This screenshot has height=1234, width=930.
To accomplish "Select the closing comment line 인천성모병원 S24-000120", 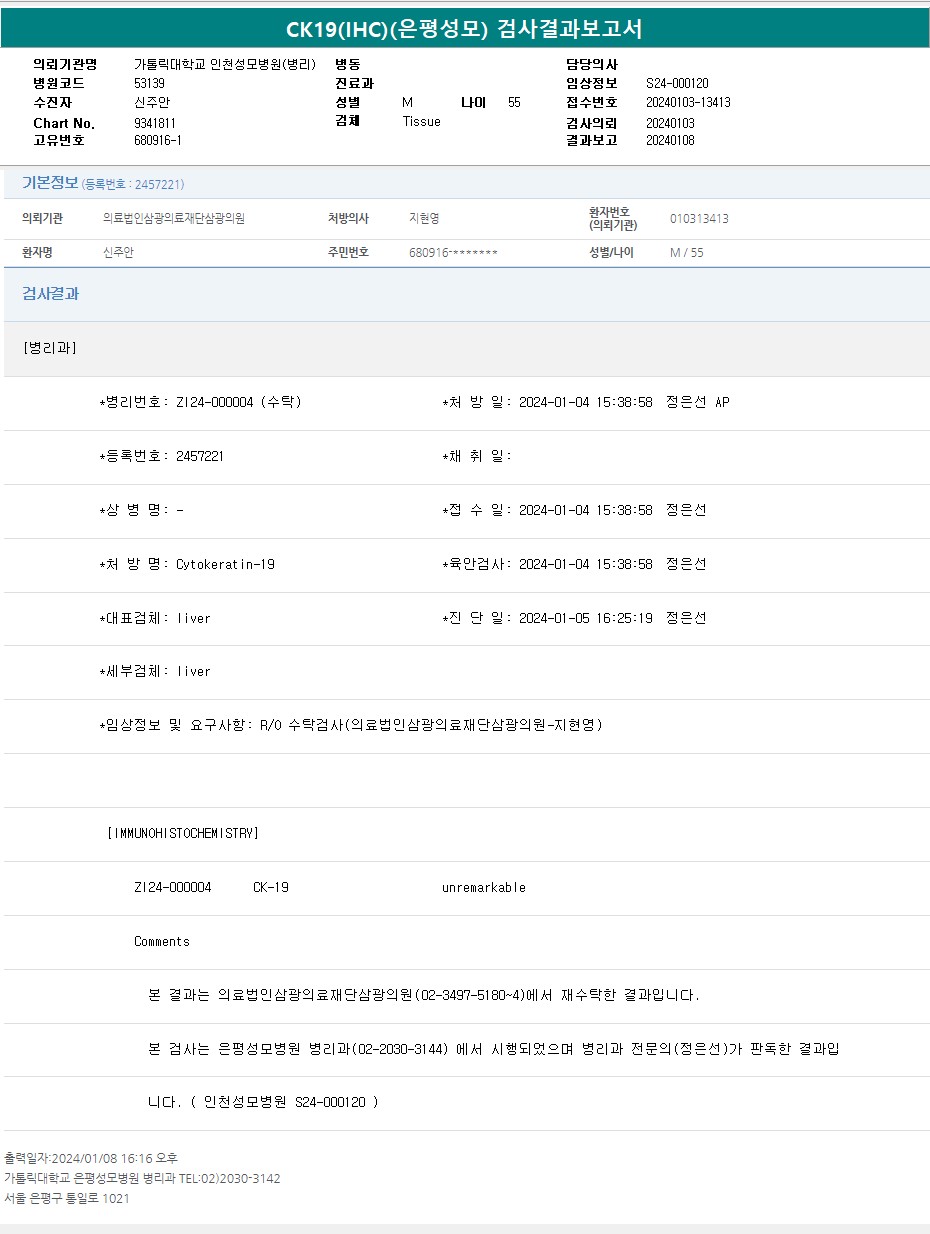I will coord(263,1102).
